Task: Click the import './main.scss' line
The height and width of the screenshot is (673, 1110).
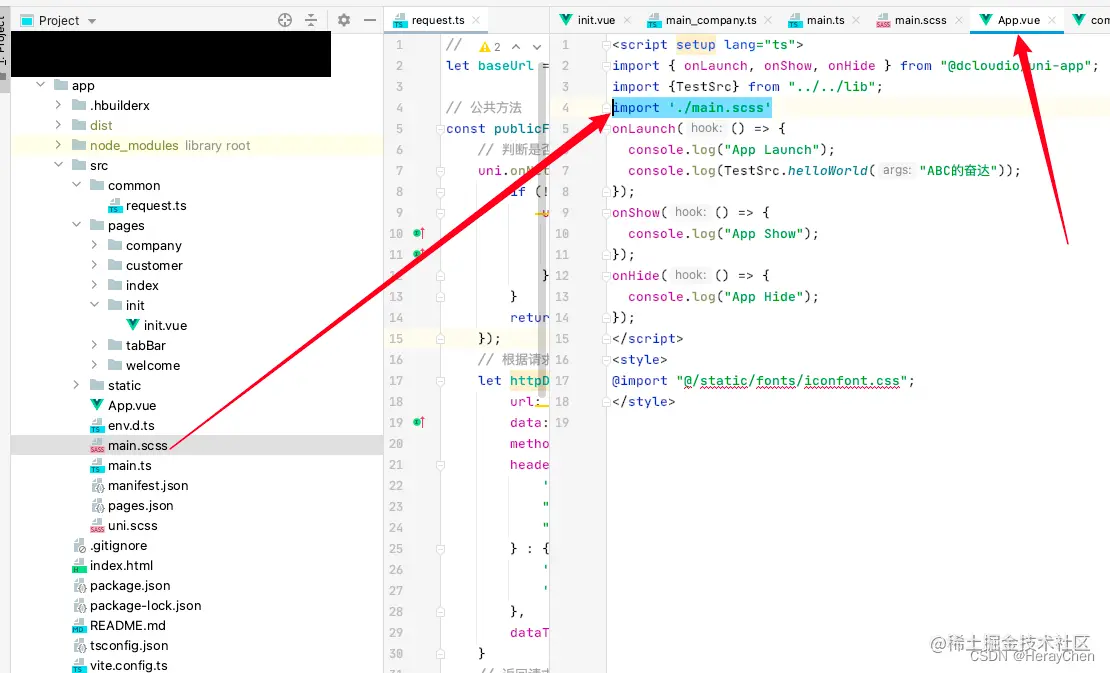Action: pos(692,108)
